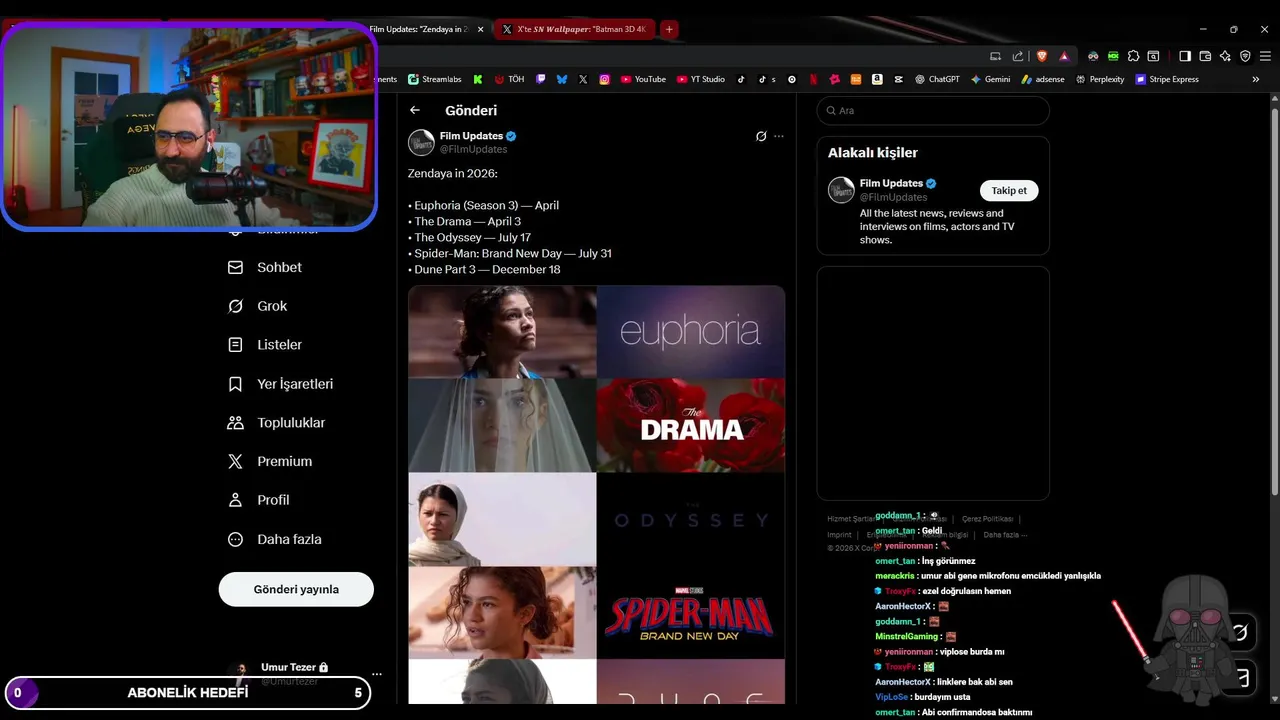The width and height of the screenshot is (1280, 720).
Task: Open Grok in the X sidebar
Action: (x=258, y=306)
